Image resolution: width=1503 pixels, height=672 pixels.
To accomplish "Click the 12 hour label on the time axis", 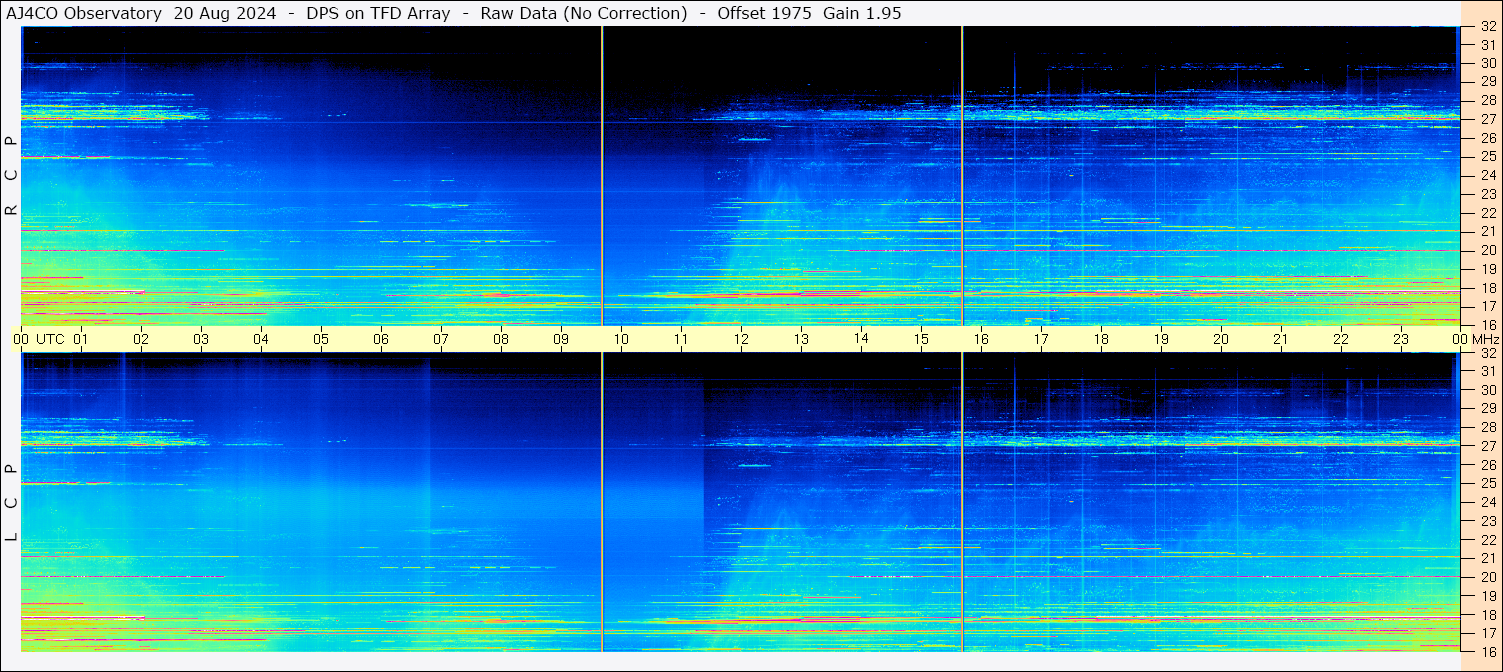I will click(x=741, y=339).
